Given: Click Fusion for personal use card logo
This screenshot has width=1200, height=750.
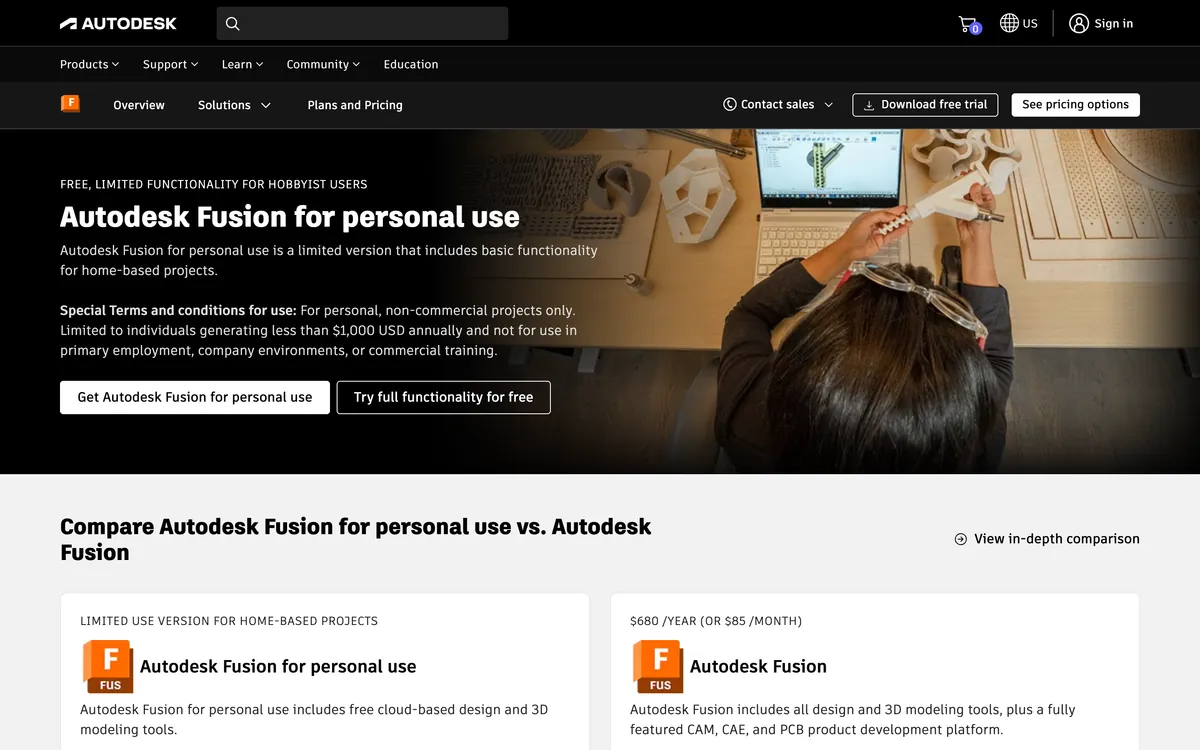Looking at the screenshot, I should tap(108, 666).
